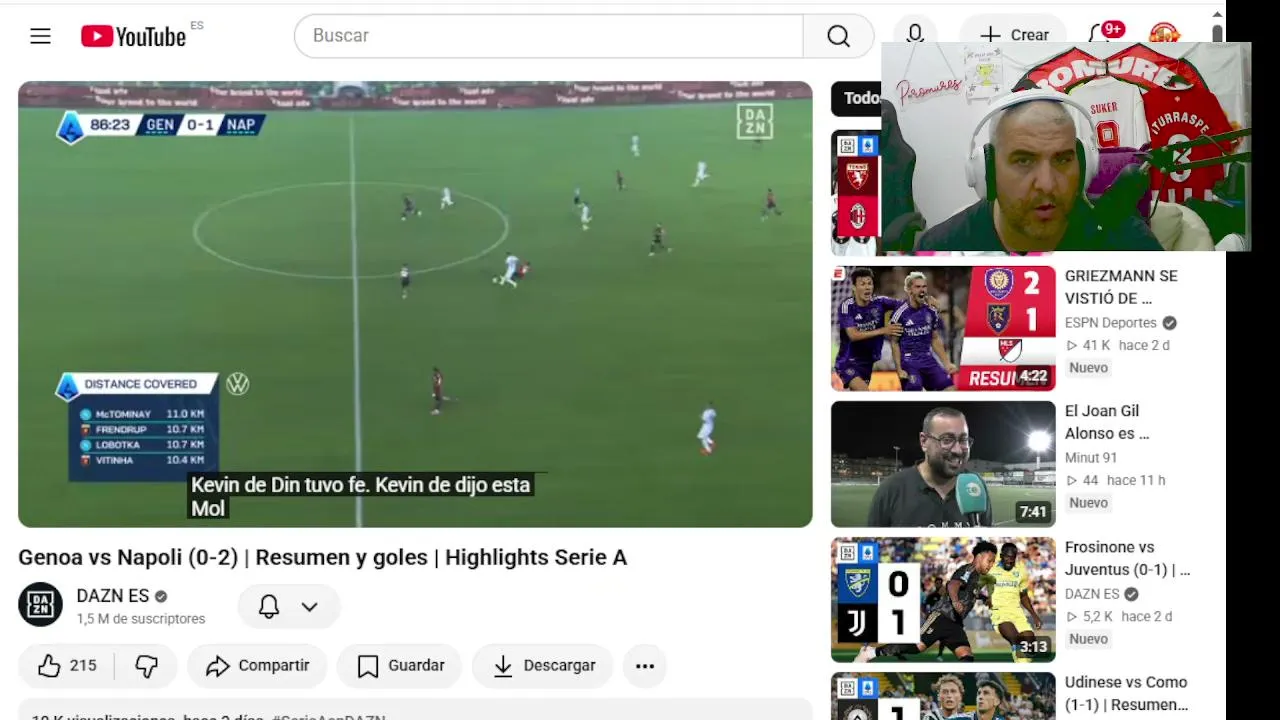
Task: Visit the Minut 91 channel
Action: [x=1091, y=458]
